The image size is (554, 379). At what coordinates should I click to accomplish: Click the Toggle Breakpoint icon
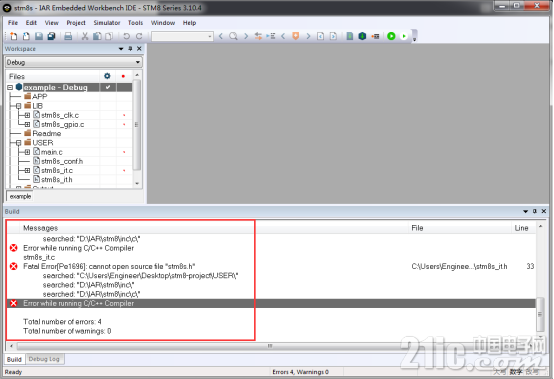[x=375, y=36]
